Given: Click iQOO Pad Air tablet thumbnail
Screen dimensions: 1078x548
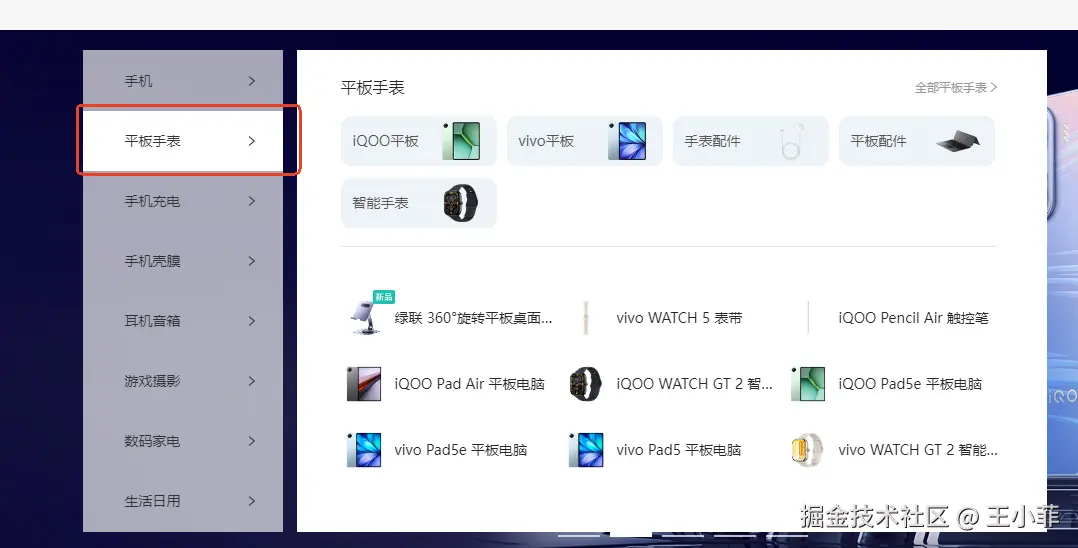Looking at the screenshot, I should tap(364, 384).
